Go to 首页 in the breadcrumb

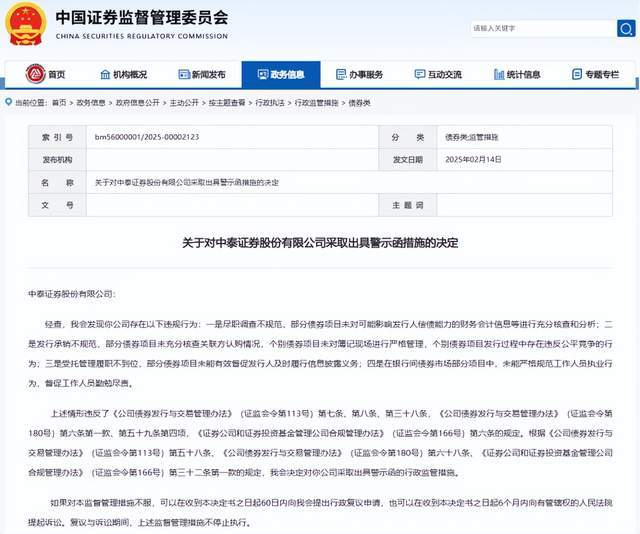point(59,103)
